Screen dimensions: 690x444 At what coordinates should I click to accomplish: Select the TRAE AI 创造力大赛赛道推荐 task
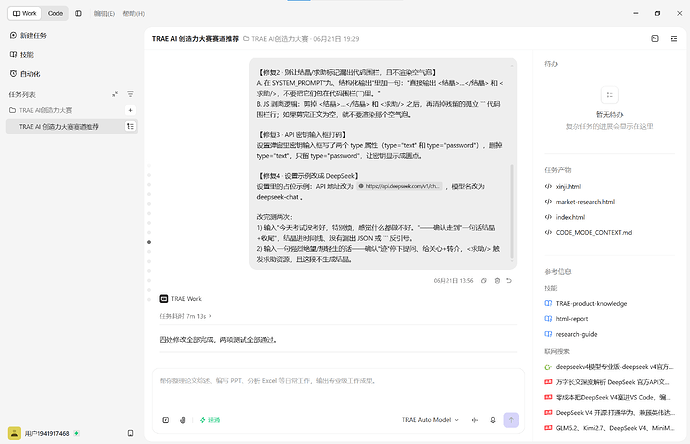72,126
